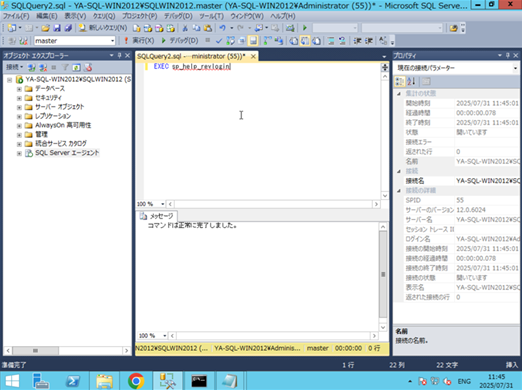
Task: Open the Start button on taskbar
Action: pos(12,381)
